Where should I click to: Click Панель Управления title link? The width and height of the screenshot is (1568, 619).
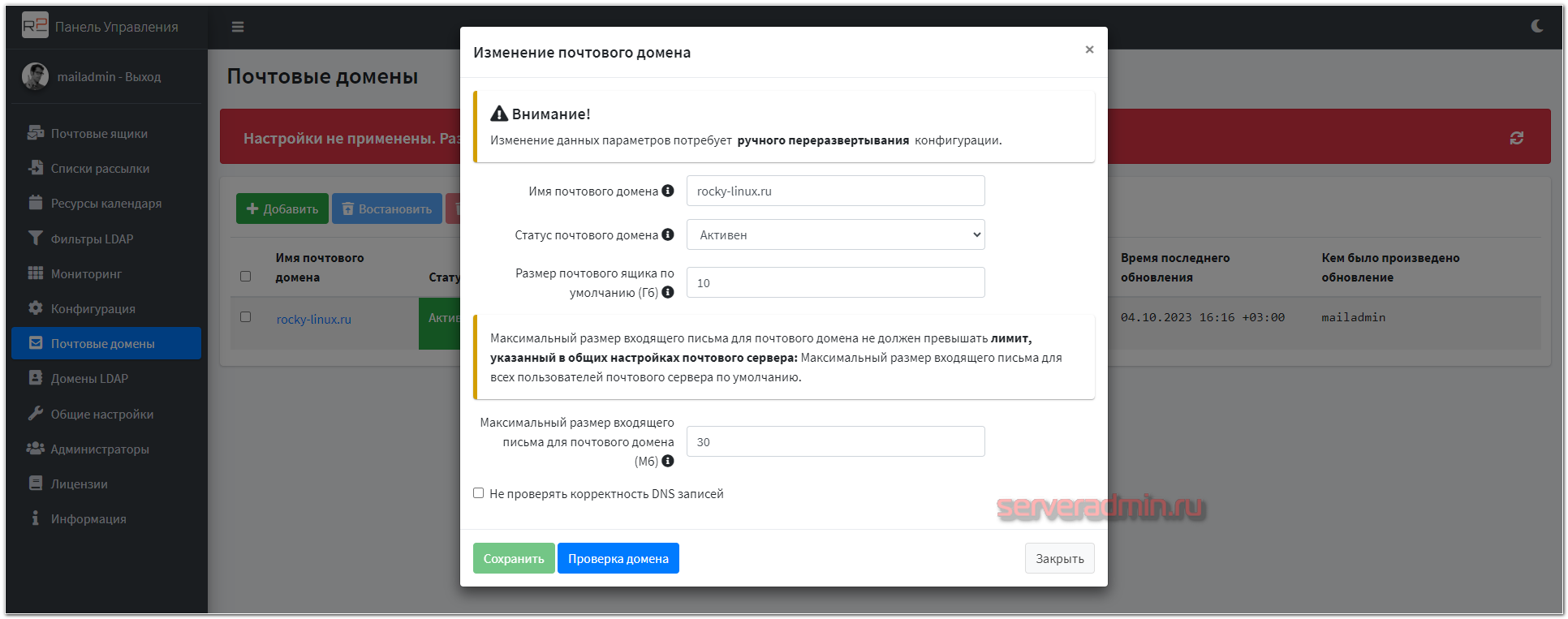point(116,27)
